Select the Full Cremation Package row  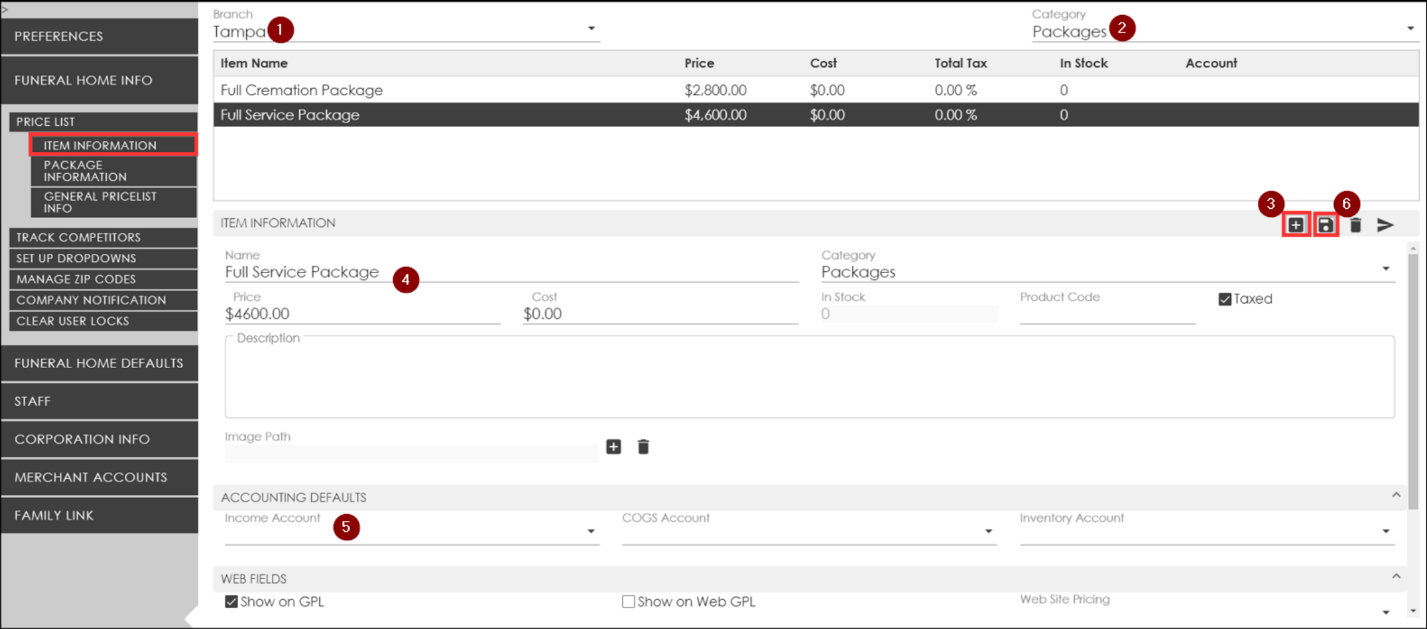[302, 90]
